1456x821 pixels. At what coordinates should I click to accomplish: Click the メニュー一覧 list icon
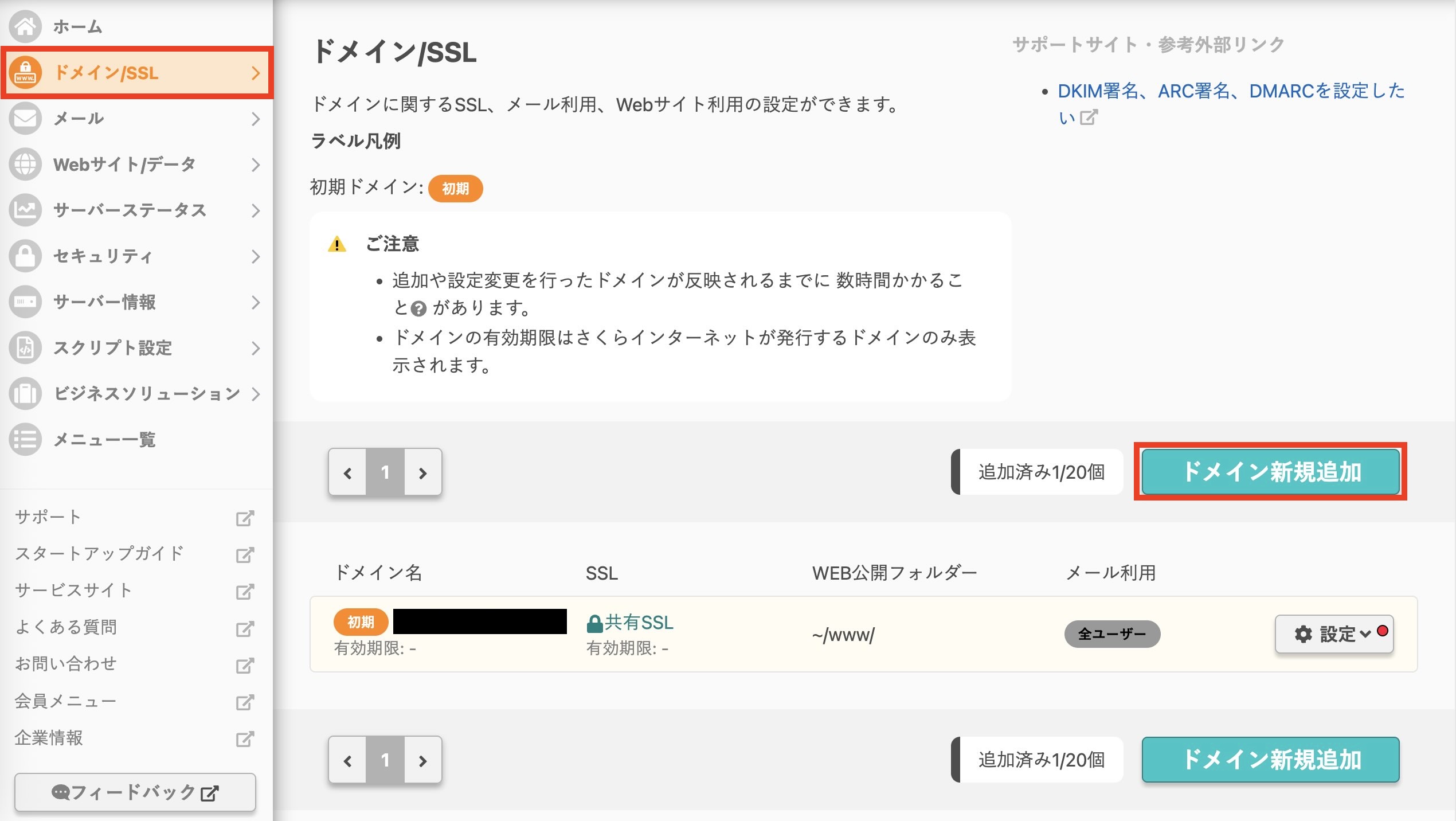click(25, 439)
